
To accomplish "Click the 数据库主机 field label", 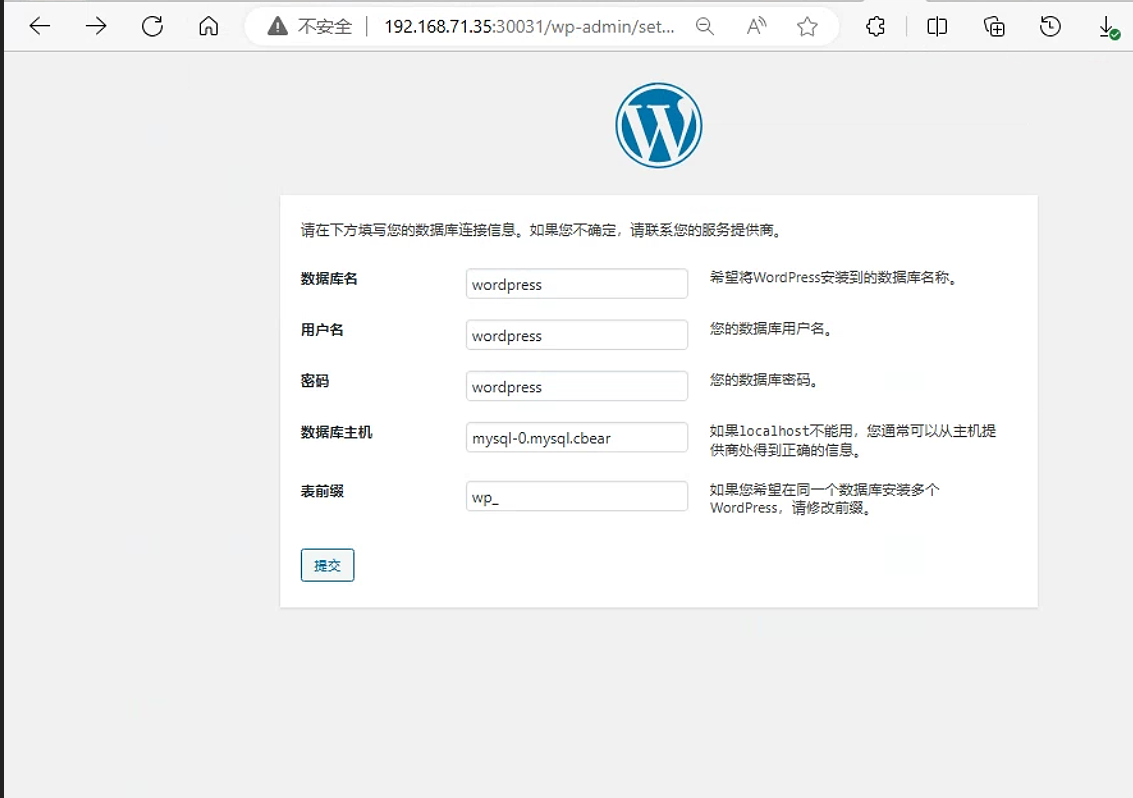I will point(336,432).
